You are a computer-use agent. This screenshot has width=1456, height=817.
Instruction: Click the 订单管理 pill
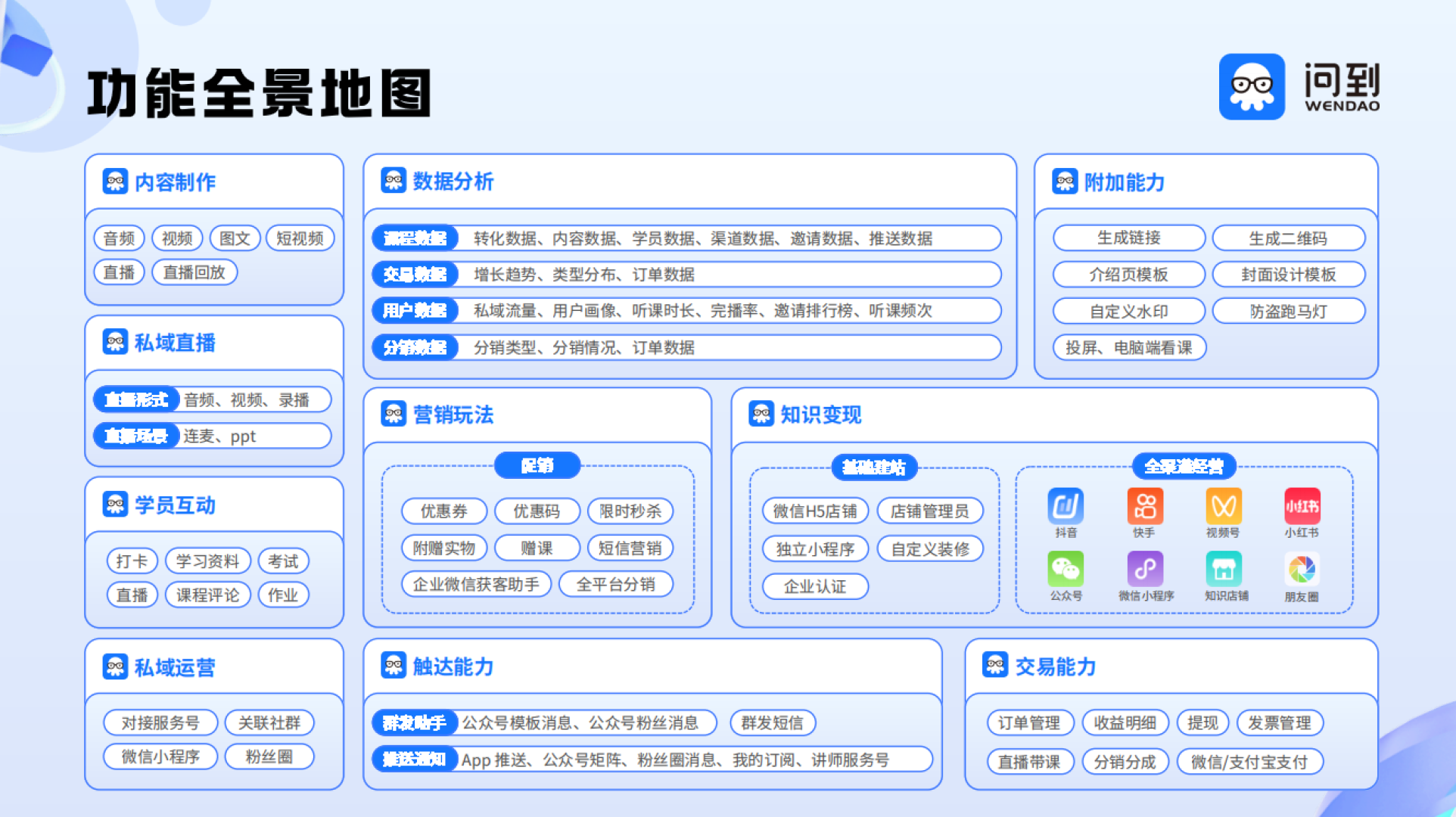pos(1030,722)
